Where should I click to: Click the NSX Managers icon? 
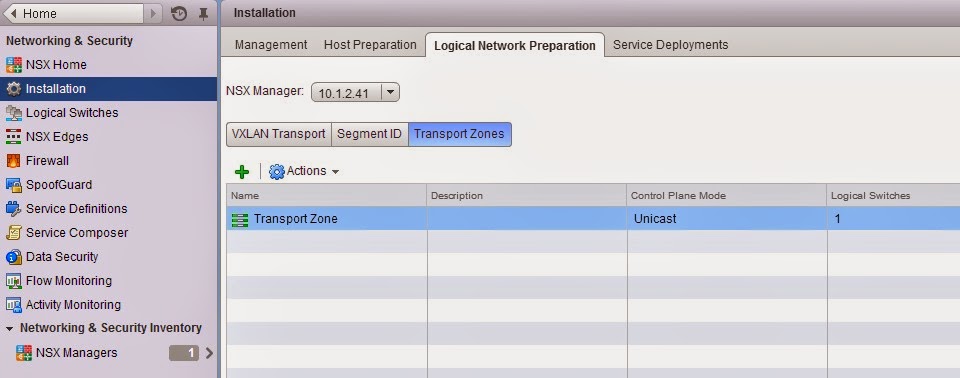pyautogui.click(x=24, y=353)
